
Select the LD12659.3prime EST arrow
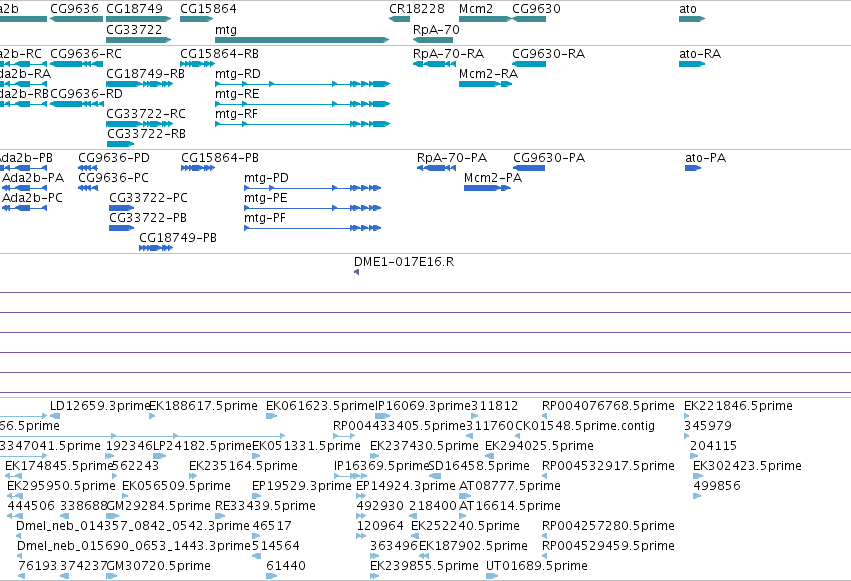tap(55, 416)
